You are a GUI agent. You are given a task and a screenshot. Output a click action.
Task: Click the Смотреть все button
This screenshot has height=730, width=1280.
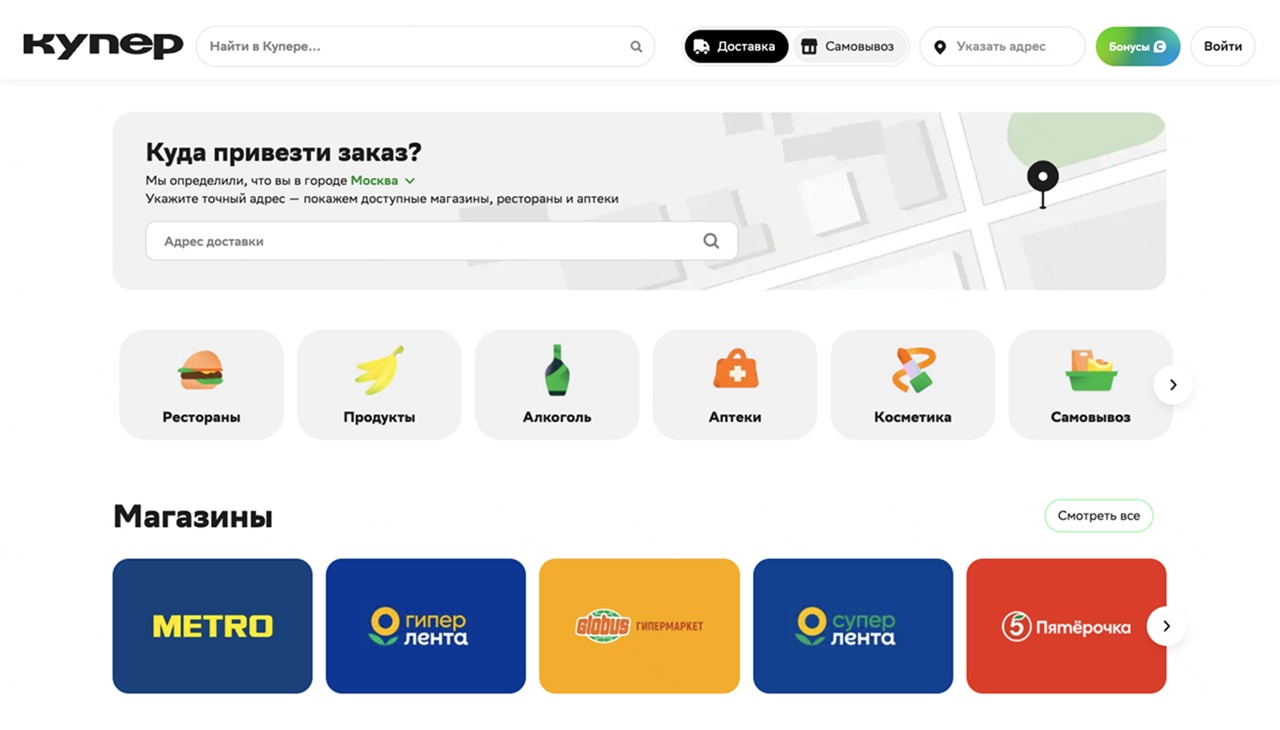click(1099, 516)
